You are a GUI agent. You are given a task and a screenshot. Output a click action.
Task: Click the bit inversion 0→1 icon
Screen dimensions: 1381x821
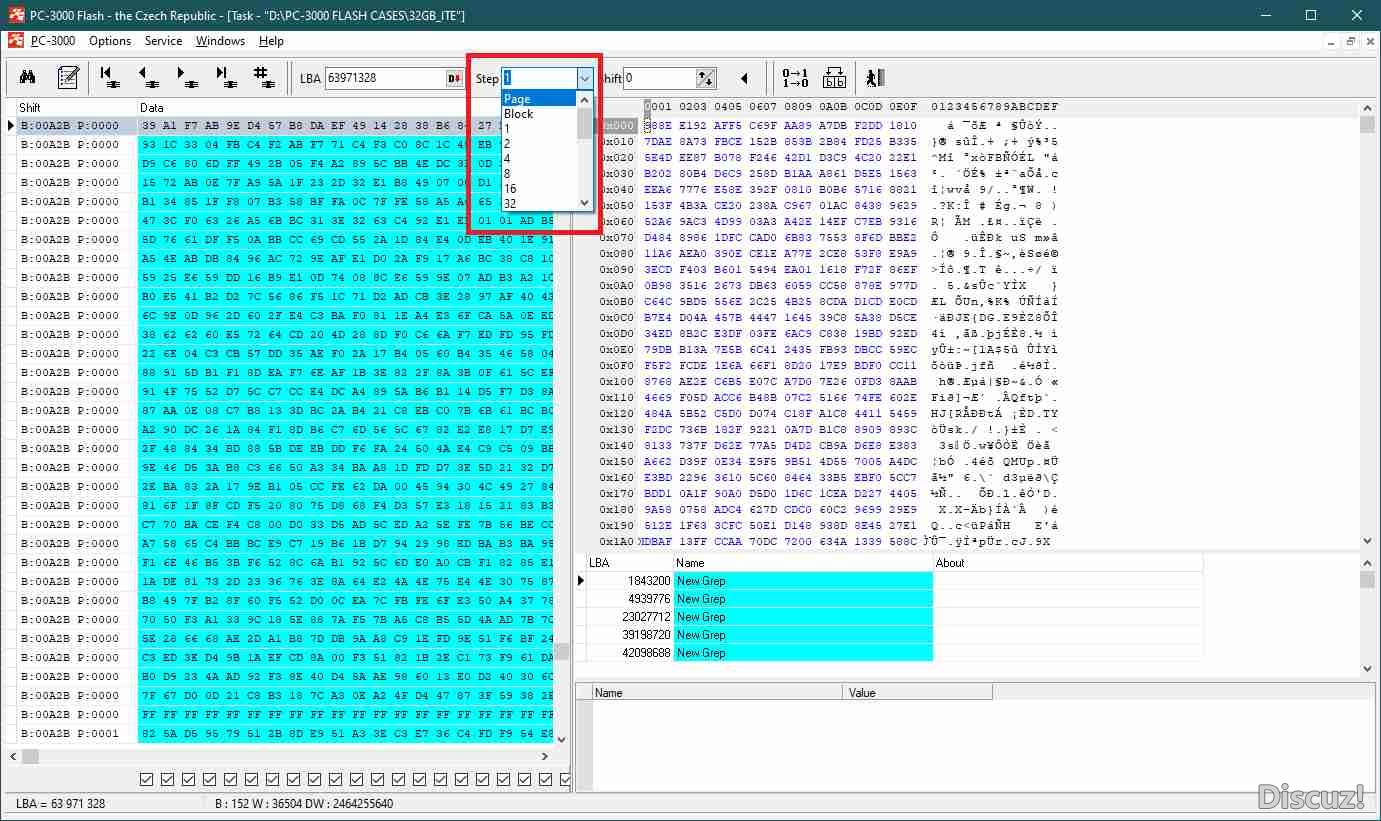pos(795,78)
